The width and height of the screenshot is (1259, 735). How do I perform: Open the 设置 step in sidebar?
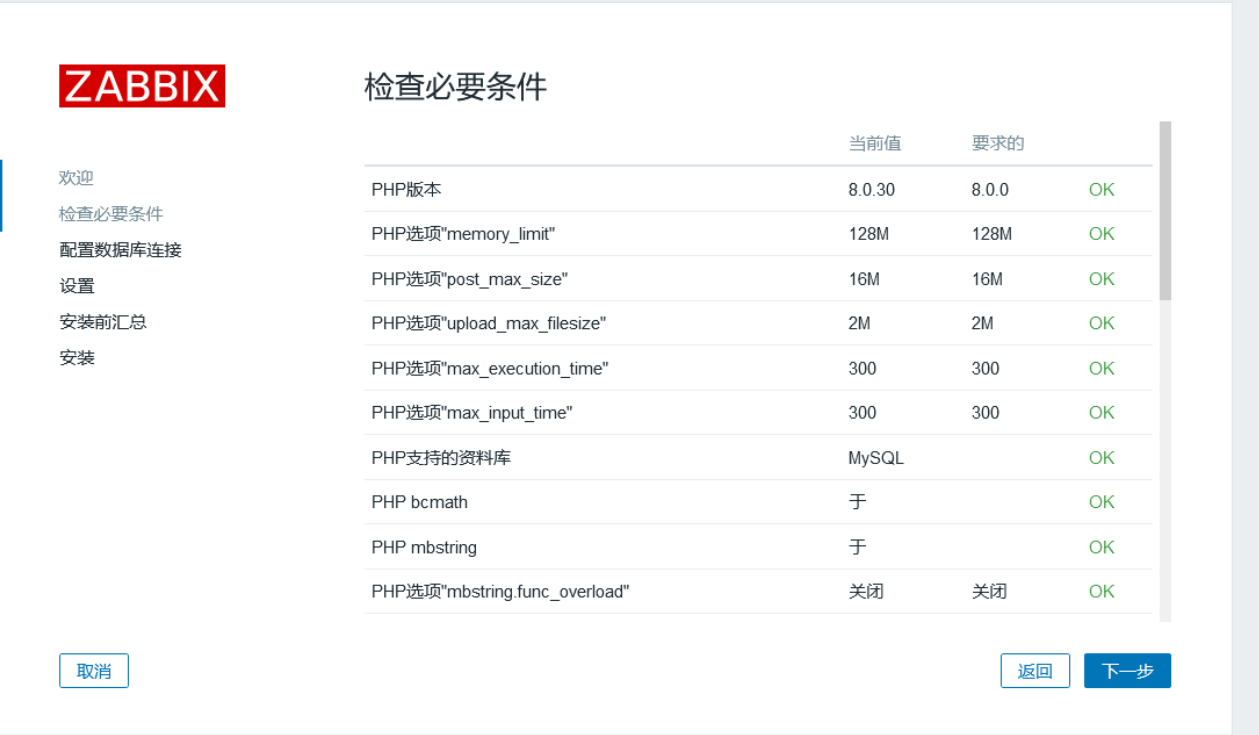click(x=77, y=286)
